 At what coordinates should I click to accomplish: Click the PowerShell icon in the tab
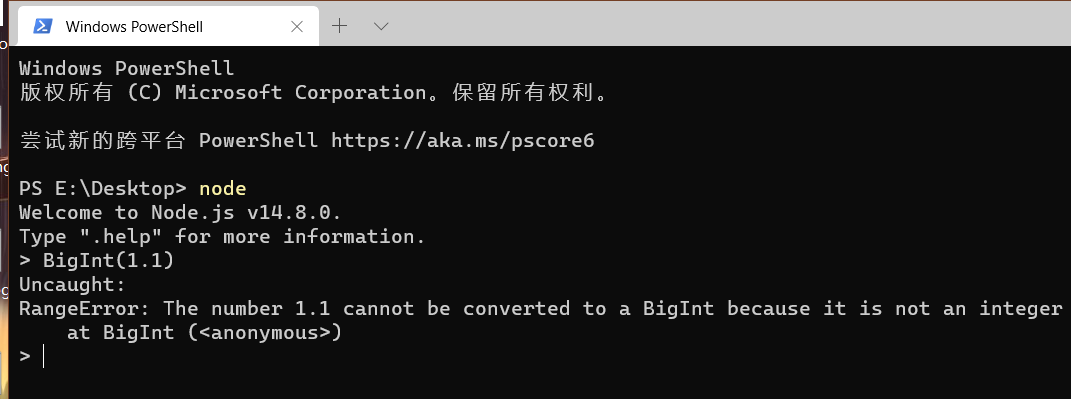[x=43, y=27]
